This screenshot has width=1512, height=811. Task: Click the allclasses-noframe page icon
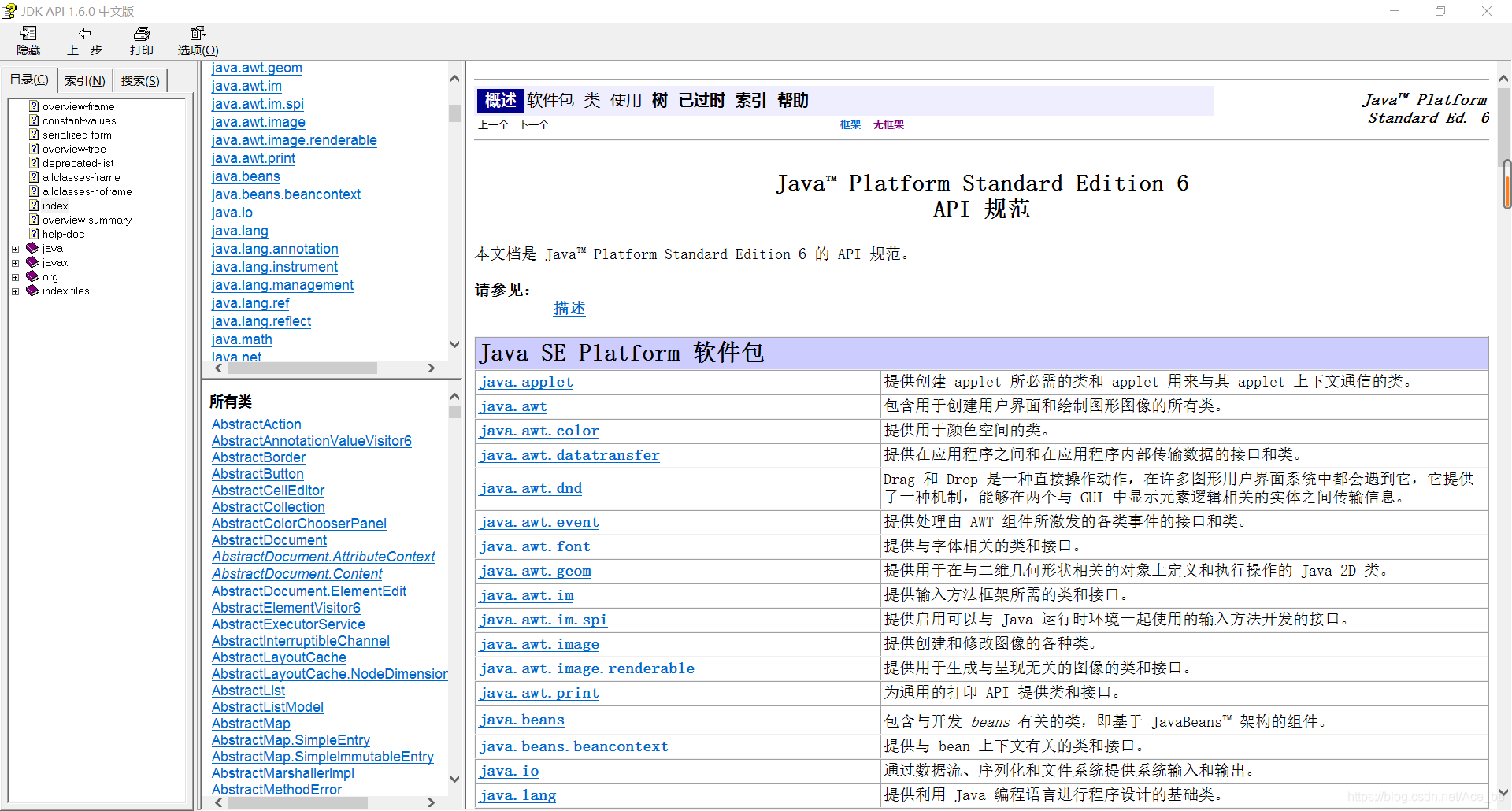pos(34,191)
